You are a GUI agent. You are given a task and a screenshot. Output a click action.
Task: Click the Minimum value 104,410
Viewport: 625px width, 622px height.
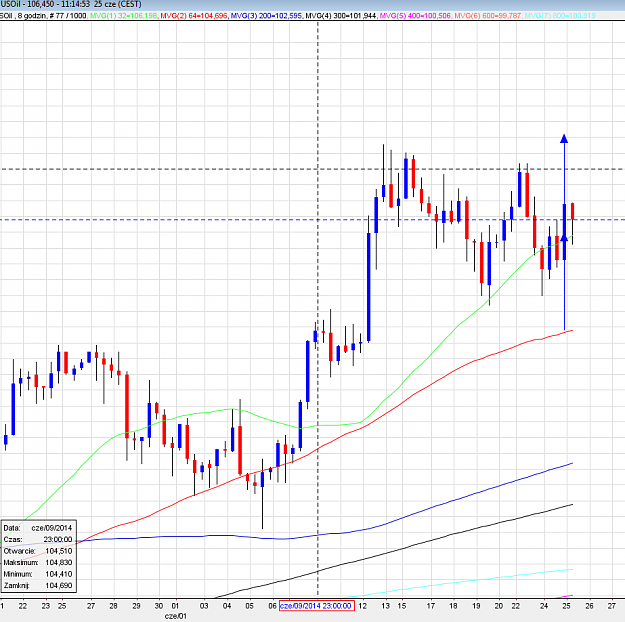(59, 574)
